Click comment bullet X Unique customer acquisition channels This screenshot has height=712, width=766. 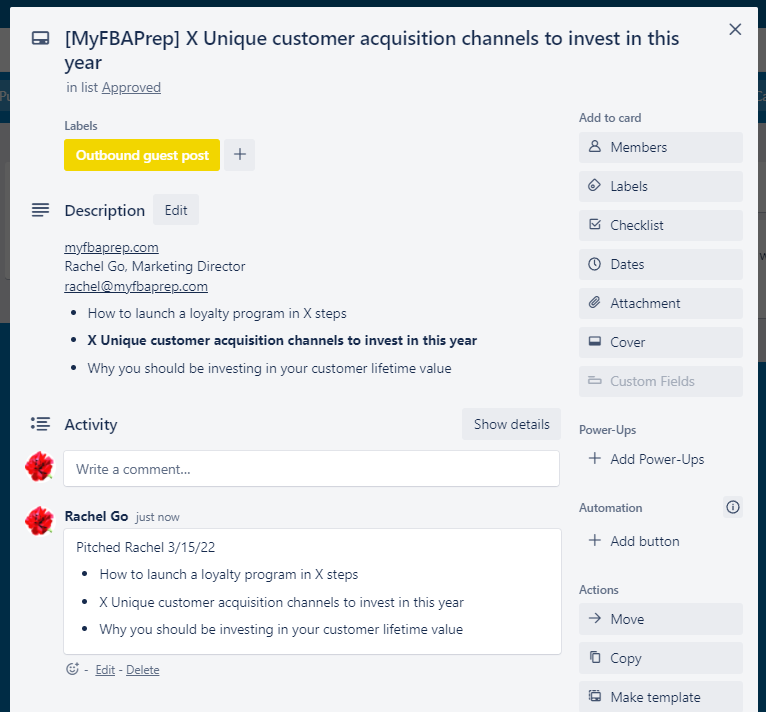[x=281, y=602]
